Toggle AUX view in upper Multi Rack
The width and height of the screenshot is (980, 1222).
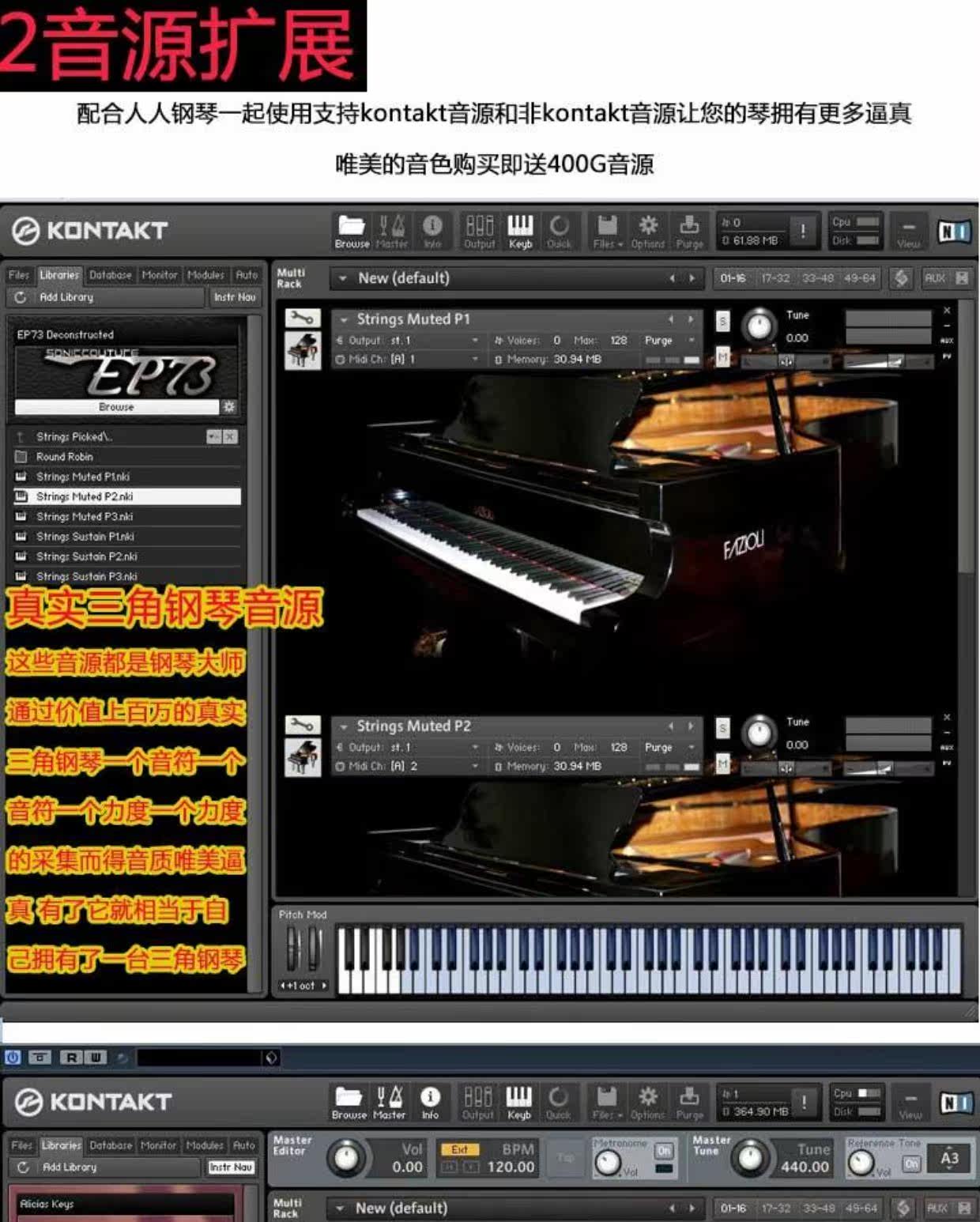[x=935, y=278]
